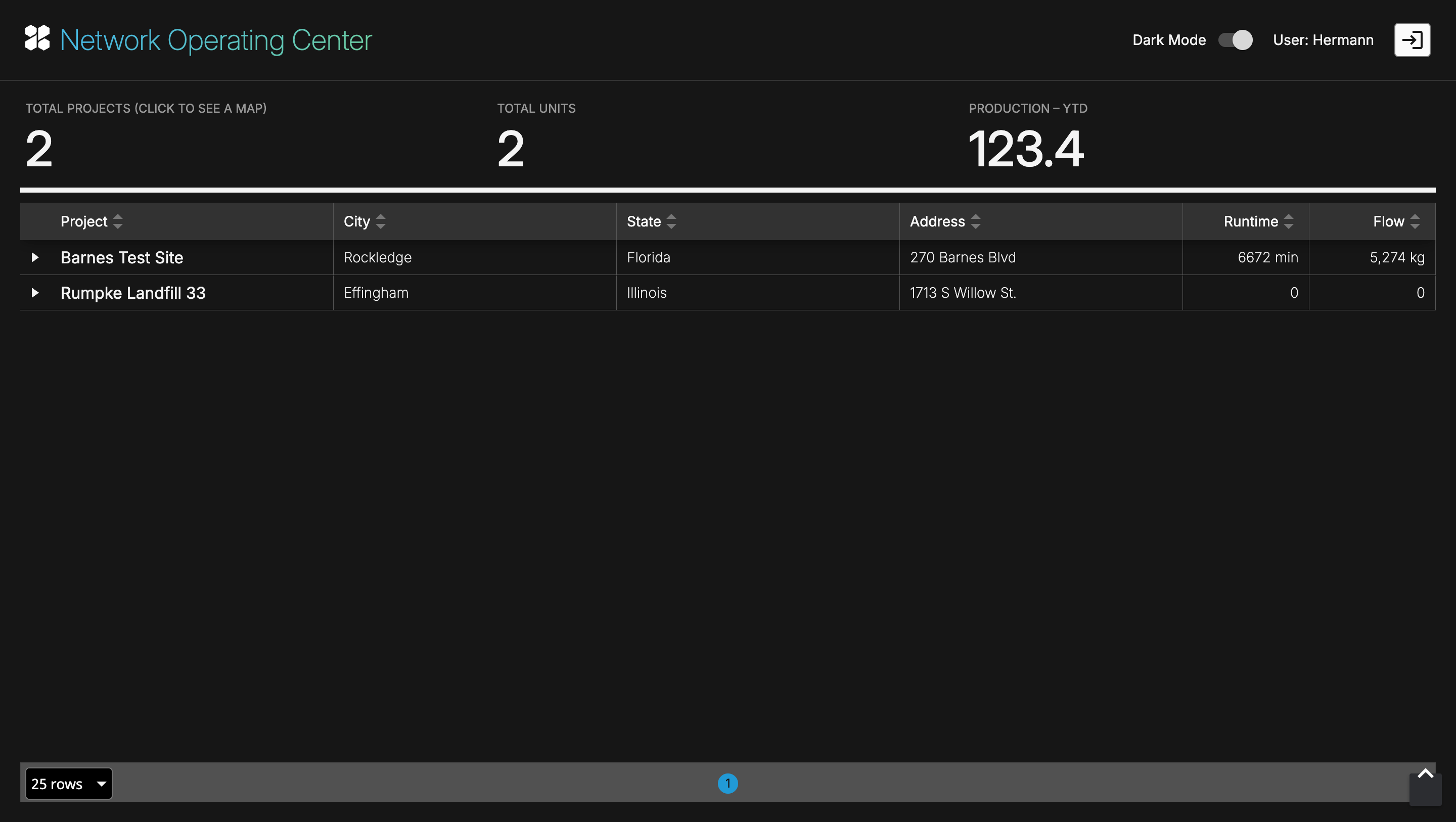Click the Total Units value
Screen dimensions: 1456x822
pyautogui.click(x=511, y=149)
